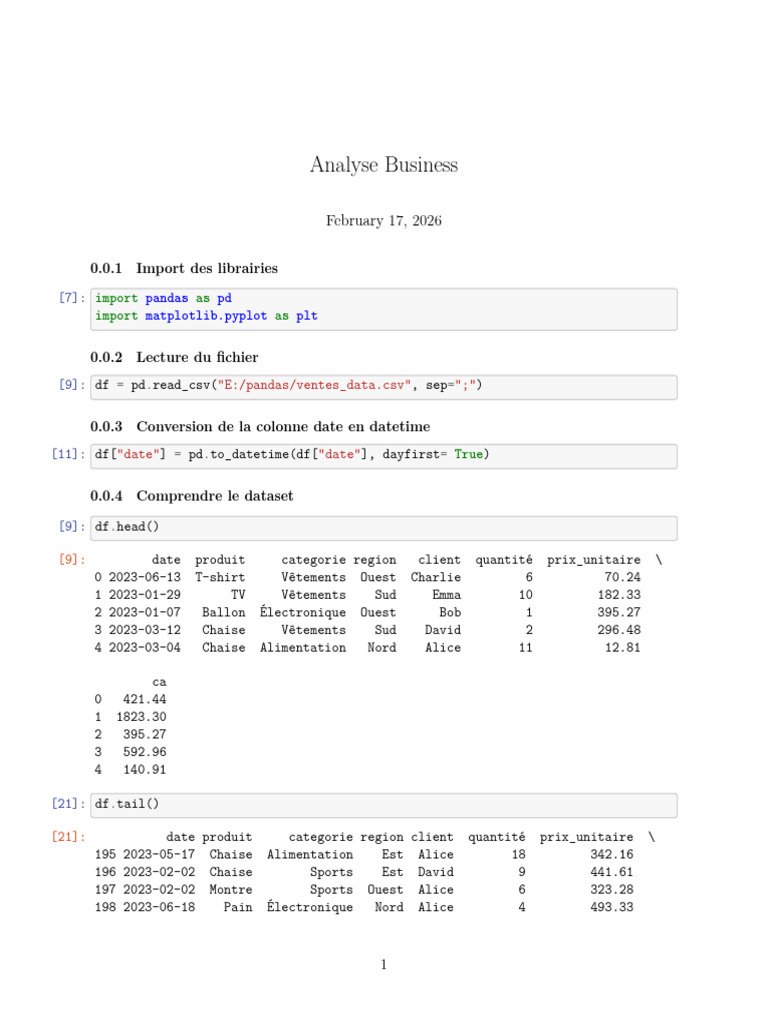Click the cell prompt '[7]:'
Screen dimensions: 768x1024
72,298
